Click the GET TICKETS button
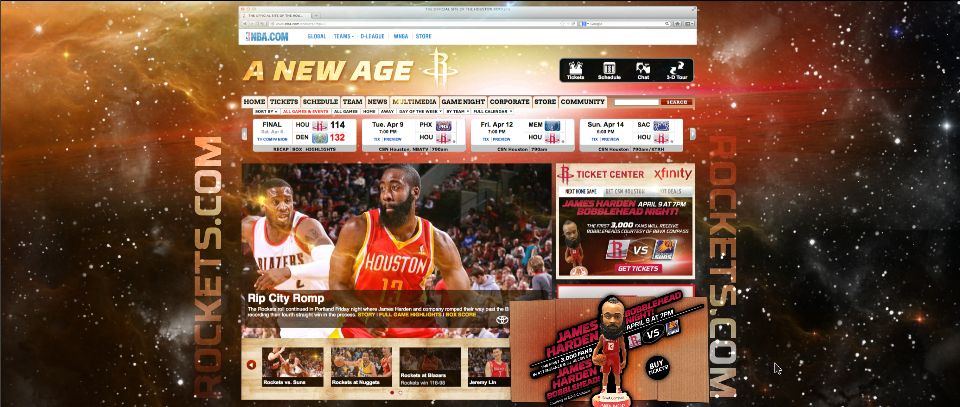 (x=639, y=268)
